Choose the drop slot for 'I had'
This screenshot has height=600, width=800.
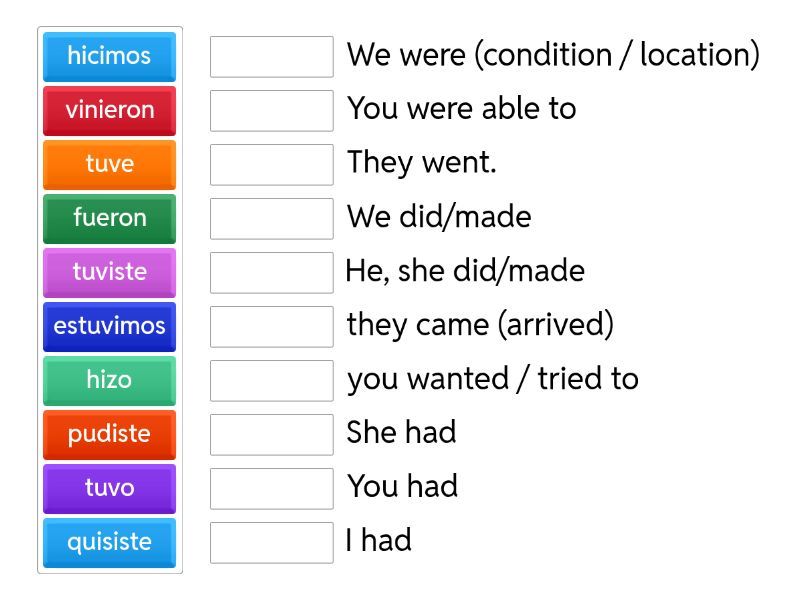pos(271,542)
